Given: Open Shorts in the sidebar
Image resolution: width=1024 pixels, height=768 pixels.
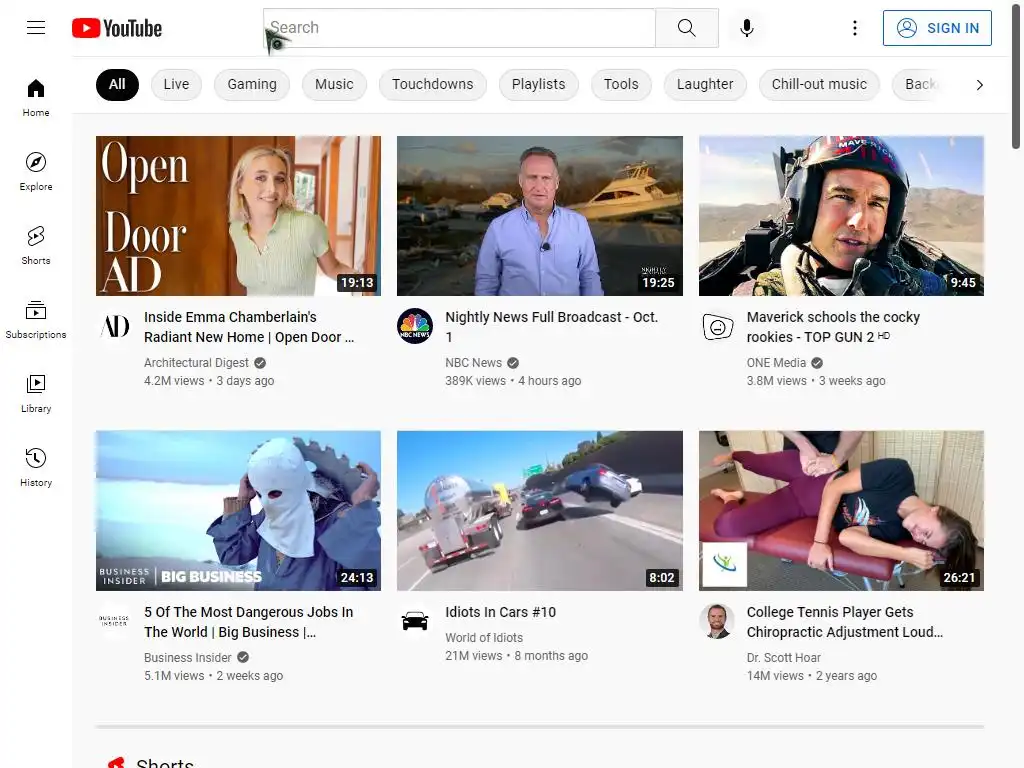Looking at the screenshot, I should point(36,246).
